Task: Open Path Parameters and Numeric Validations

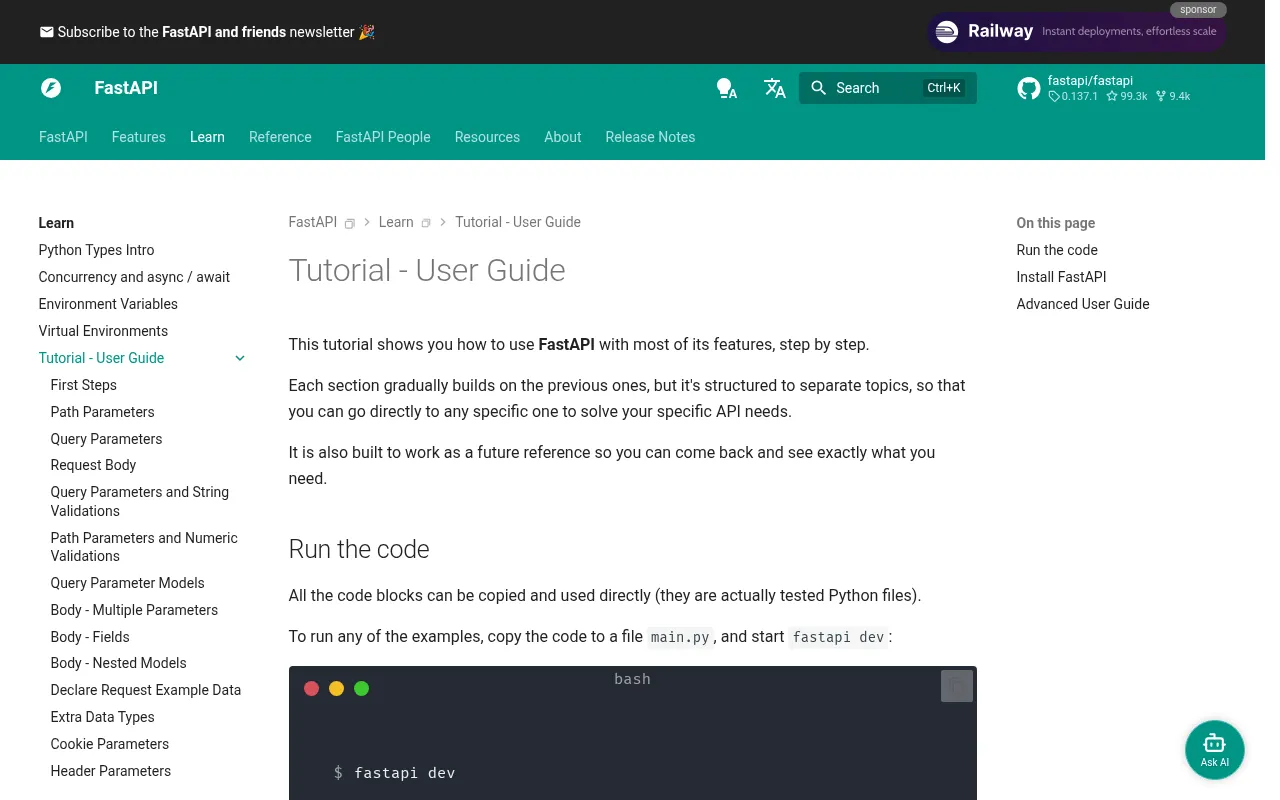Action: tap(144, 547)
